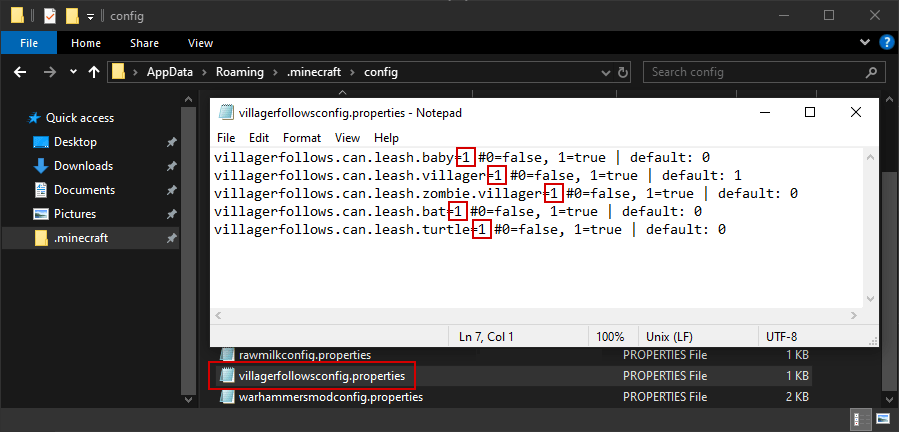Open Notepad's Format menu
The height and width of the screenshot is (432, 899).
301,138
